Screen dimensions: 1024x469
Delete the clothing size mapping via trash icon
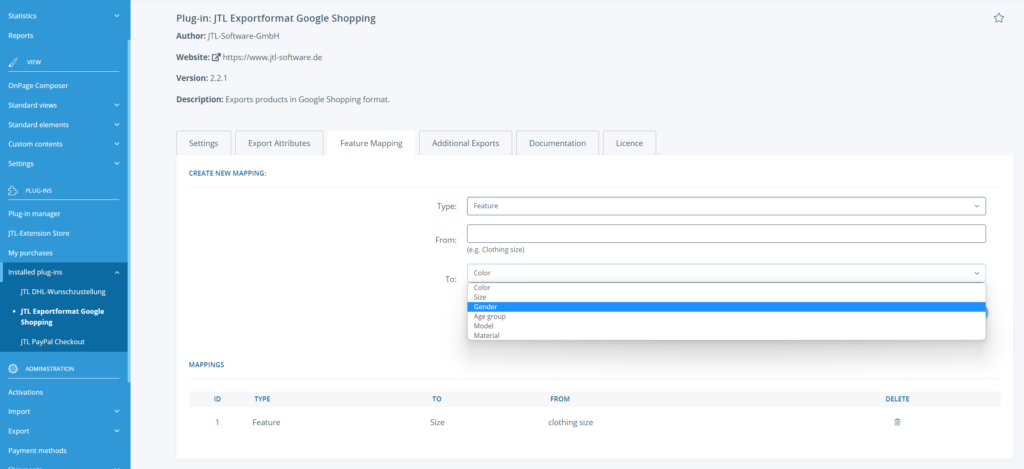pos(897,422)
